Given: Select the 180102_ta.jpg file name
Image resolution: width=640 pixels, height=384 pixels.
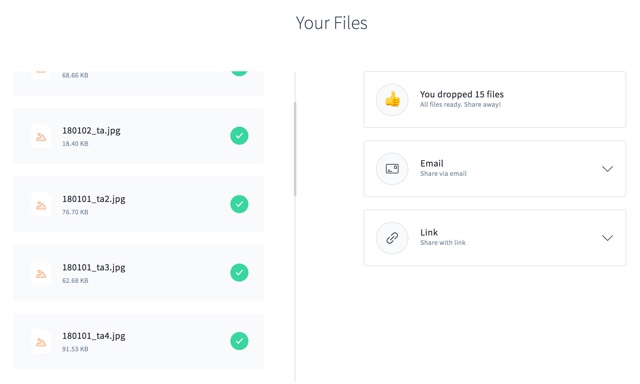Looking at the screenshot, I should coord(91,131).
